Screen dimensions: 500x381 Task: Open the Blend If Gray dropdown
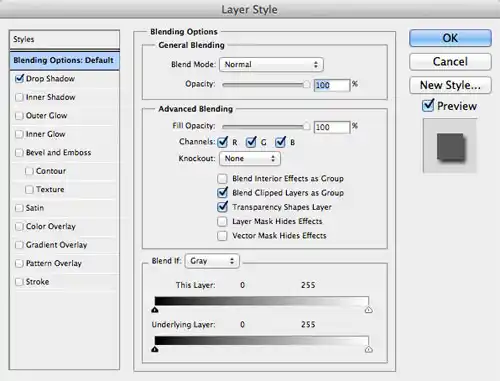point(212,261)
